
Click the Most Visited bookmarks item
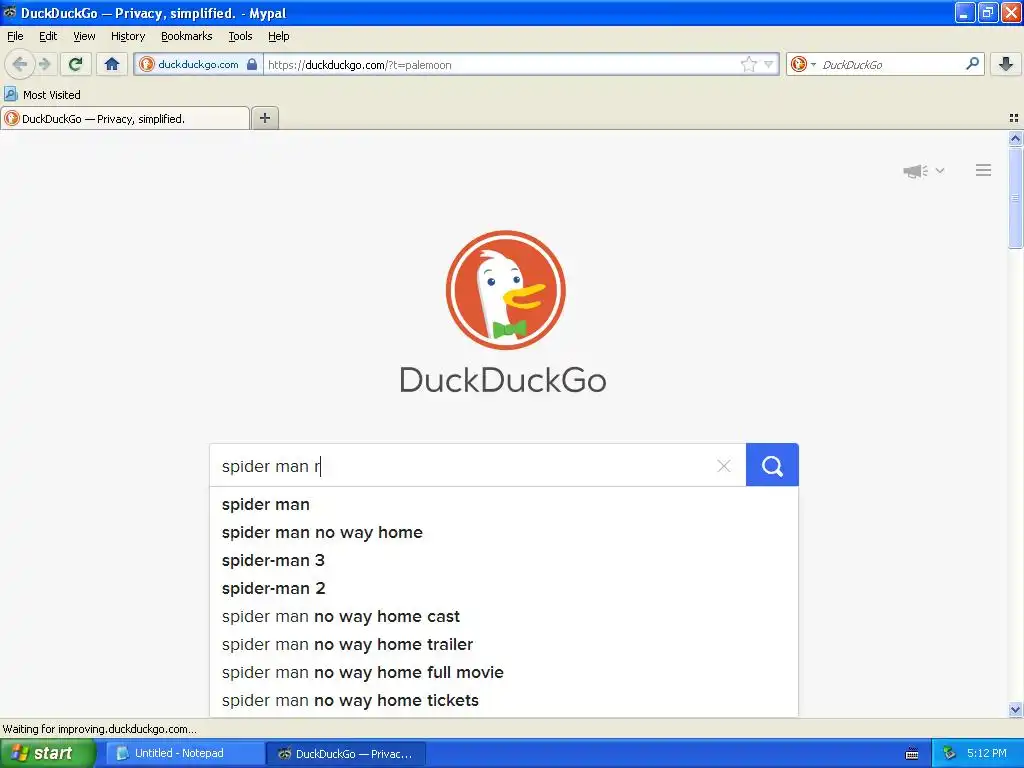pyautogui.click(x=42, y=95)
